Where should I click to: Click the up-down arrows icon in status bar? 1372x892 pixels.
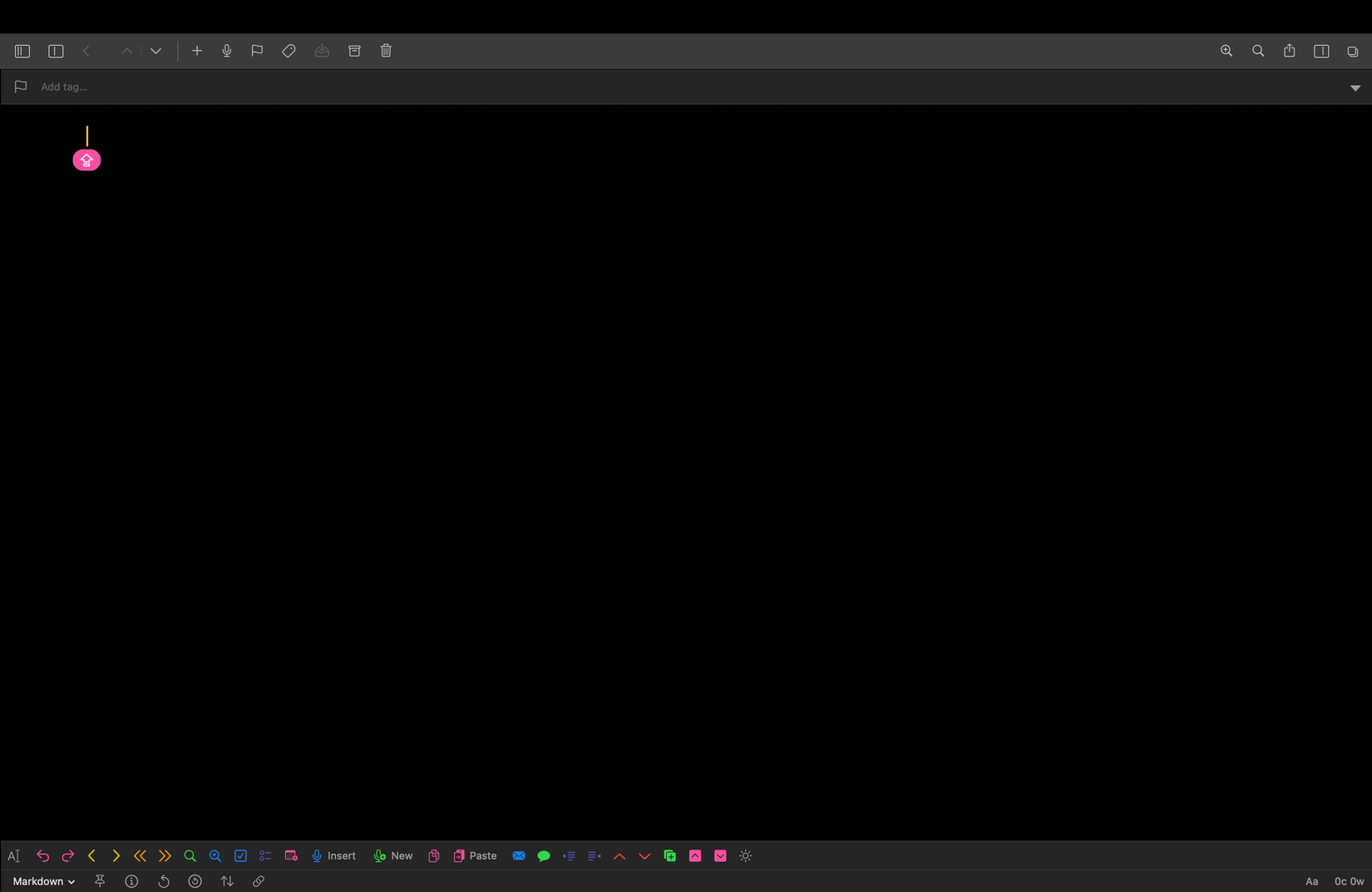point(227,881)
